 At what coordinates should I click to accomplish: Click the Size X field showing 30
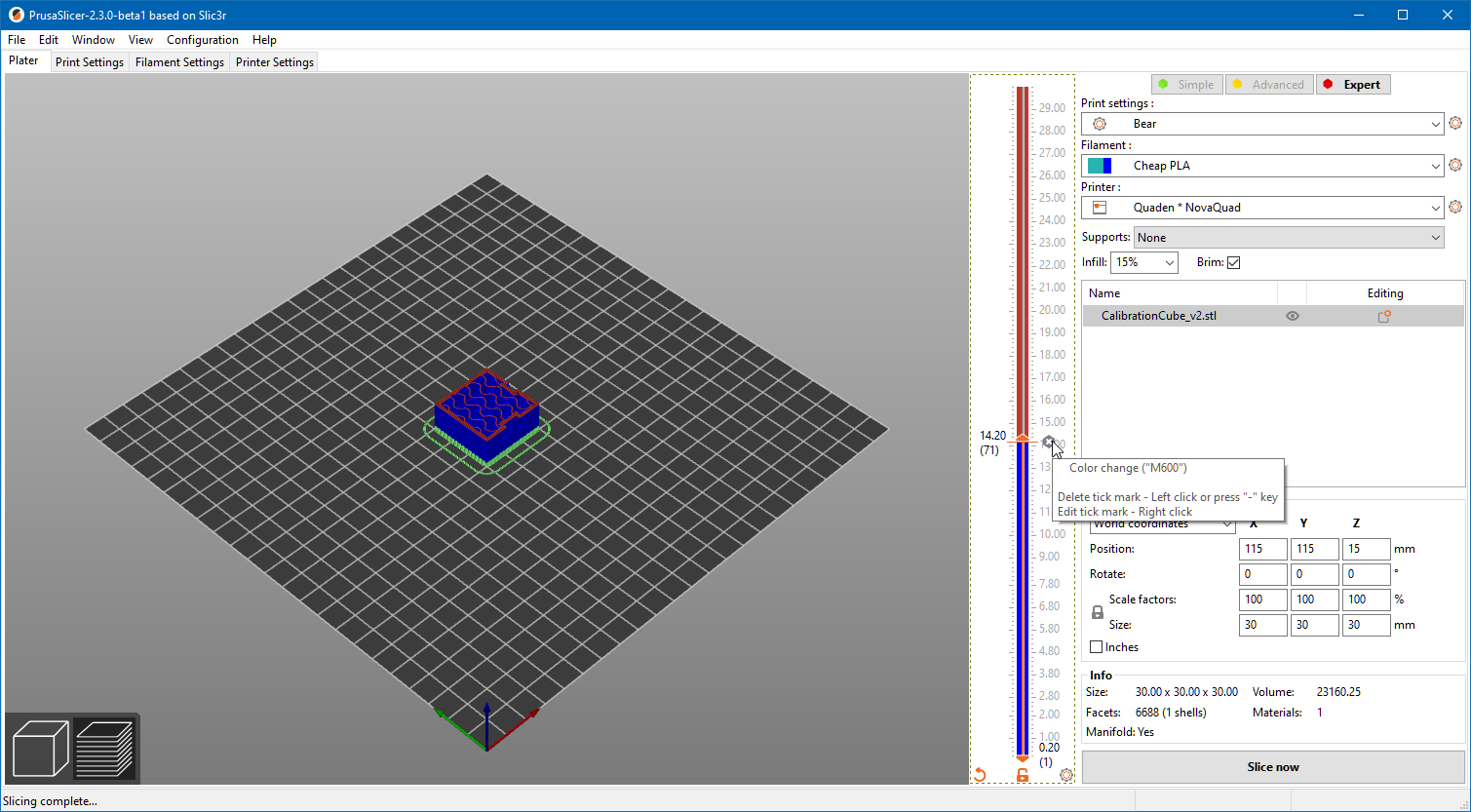pyautogui.click(x=1263, y=625)
